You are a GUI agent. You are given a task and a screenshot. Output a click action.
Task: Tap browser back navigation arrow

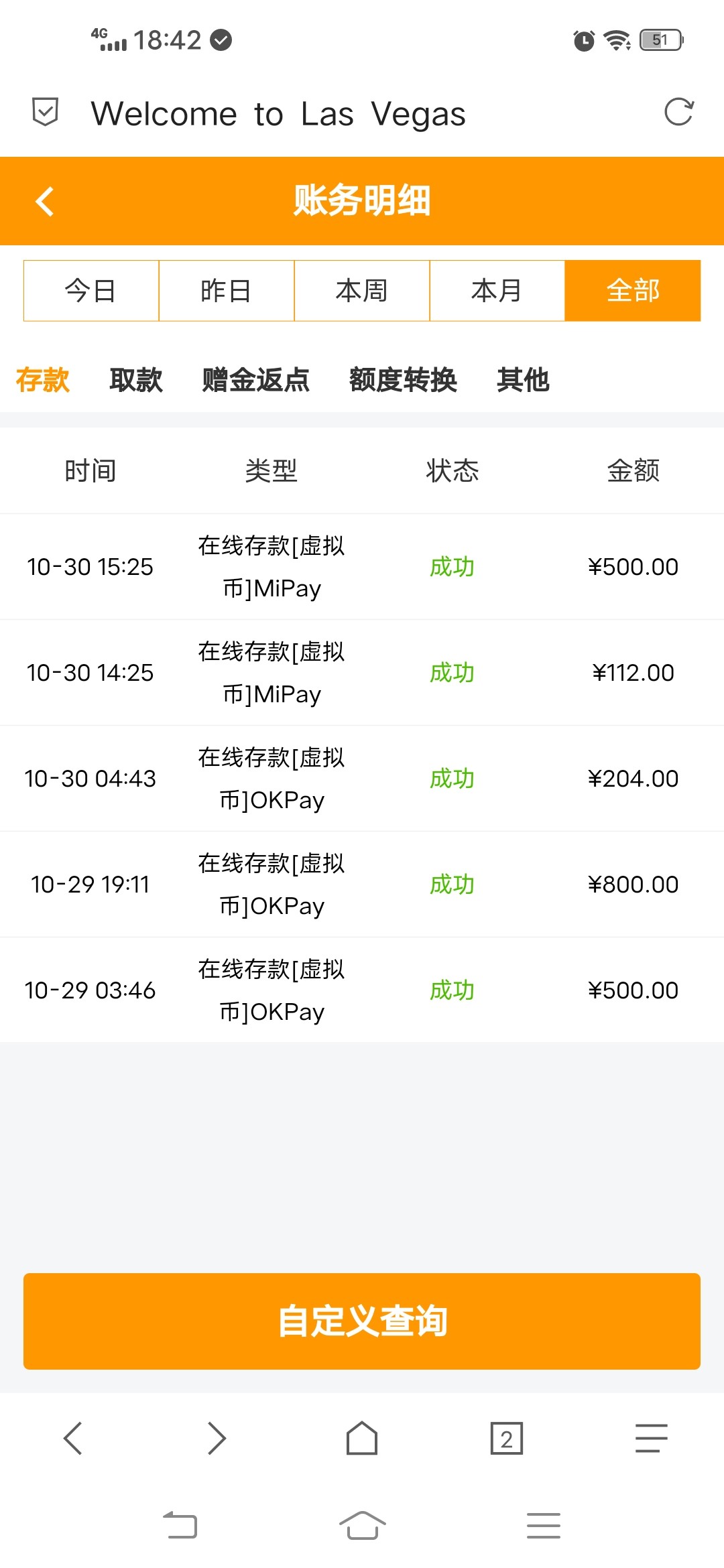(72, 1438)
